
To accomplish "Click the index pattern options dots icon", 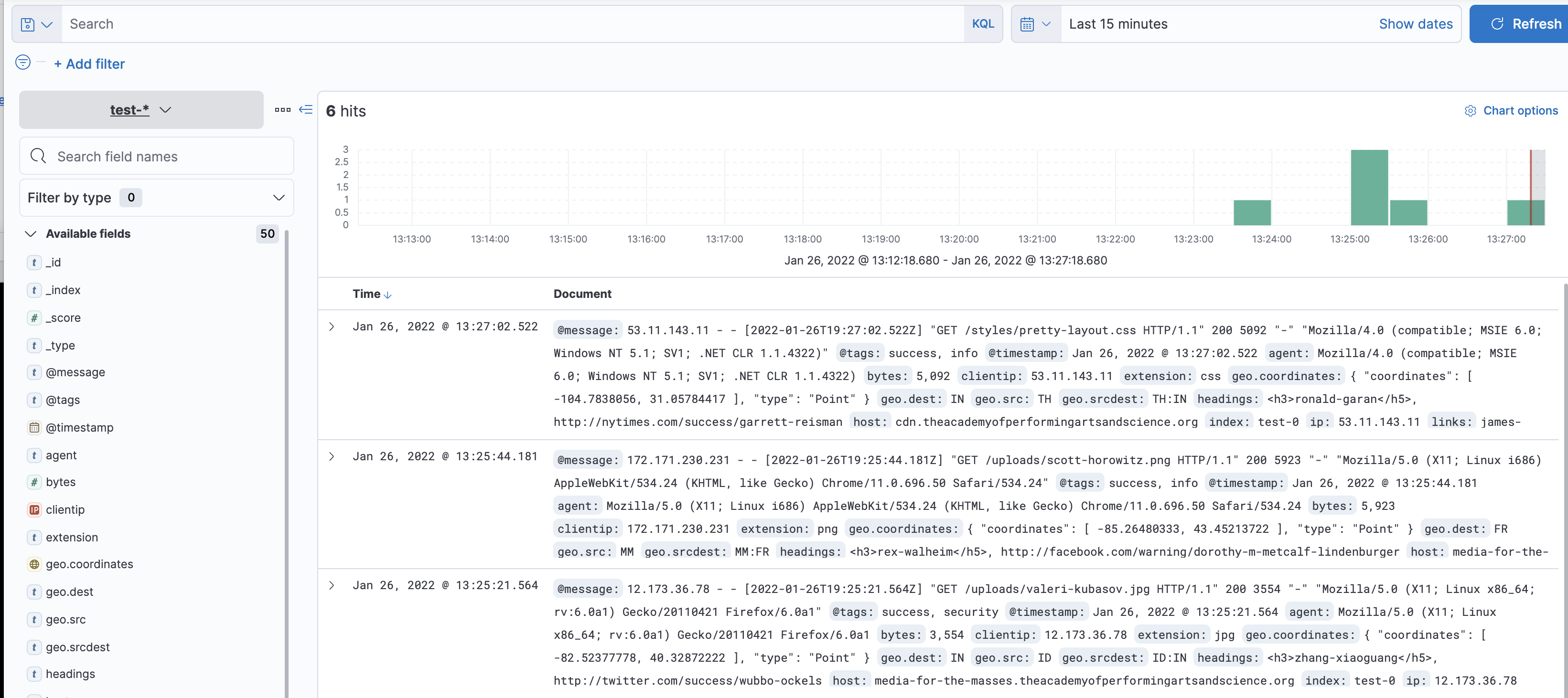I will coord(282,110).
